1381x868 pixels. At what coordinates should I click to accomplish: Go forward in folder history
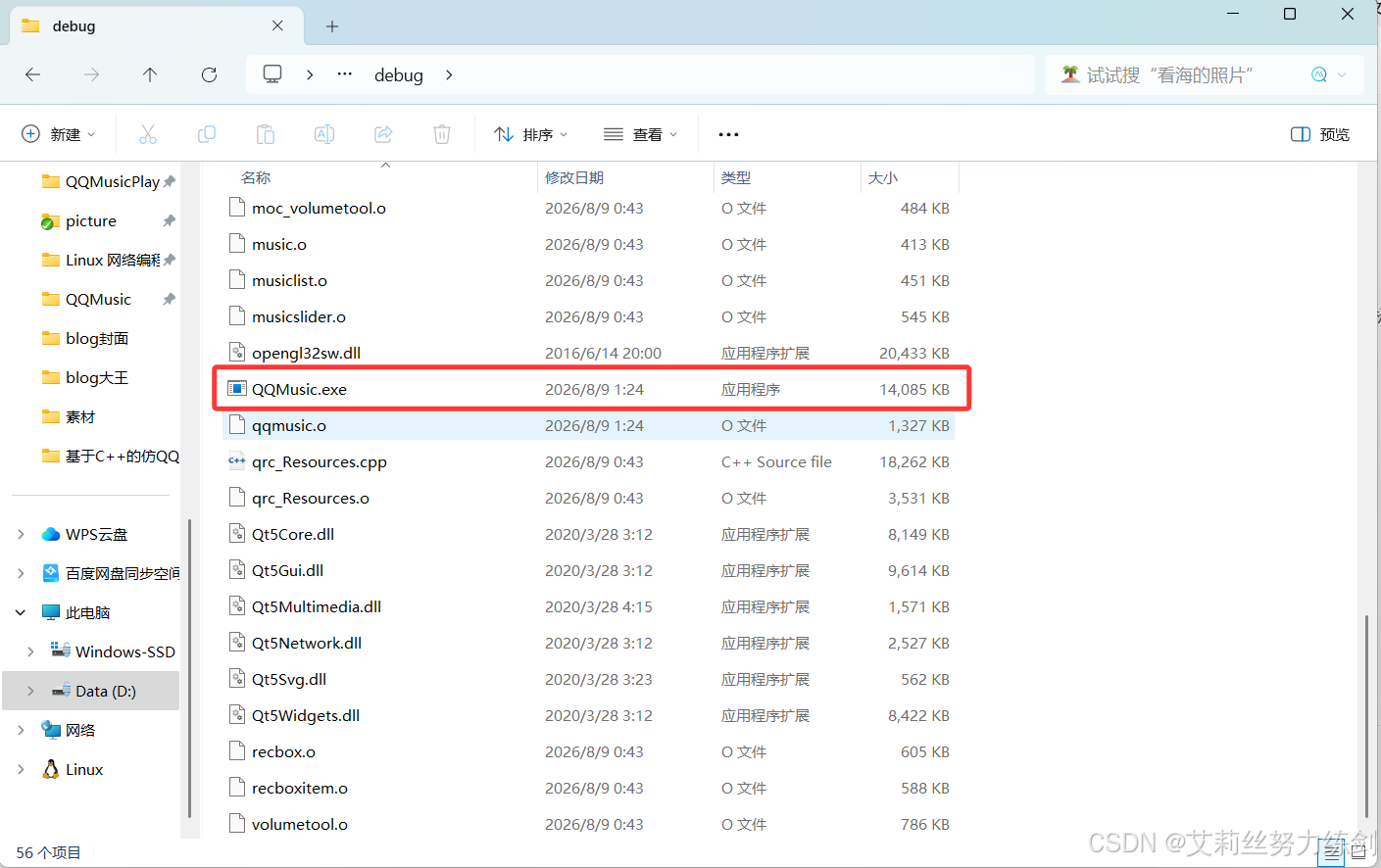click(x=92, y=74)
